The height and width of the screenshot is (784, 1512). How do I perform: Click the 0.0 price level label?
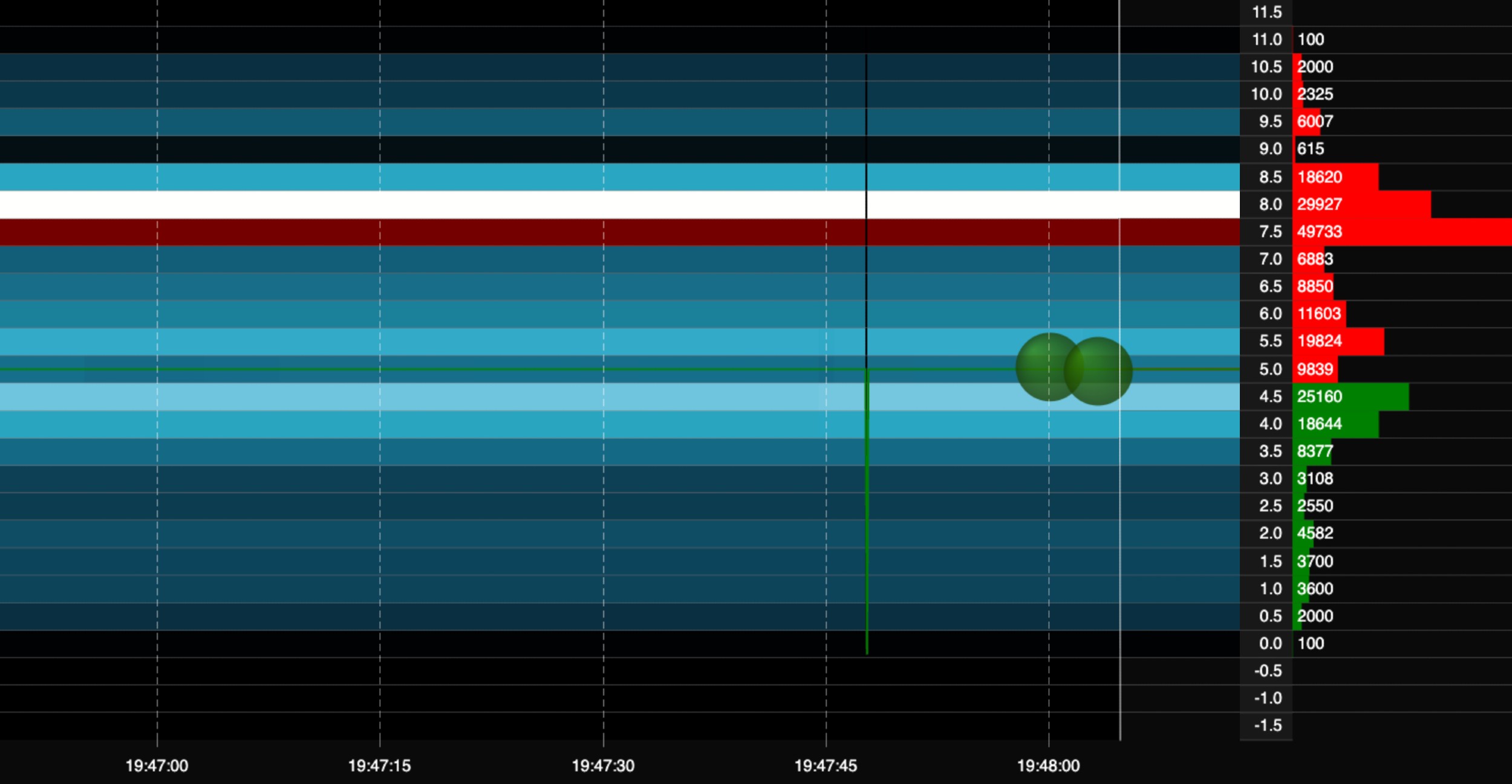[1270, 644]
